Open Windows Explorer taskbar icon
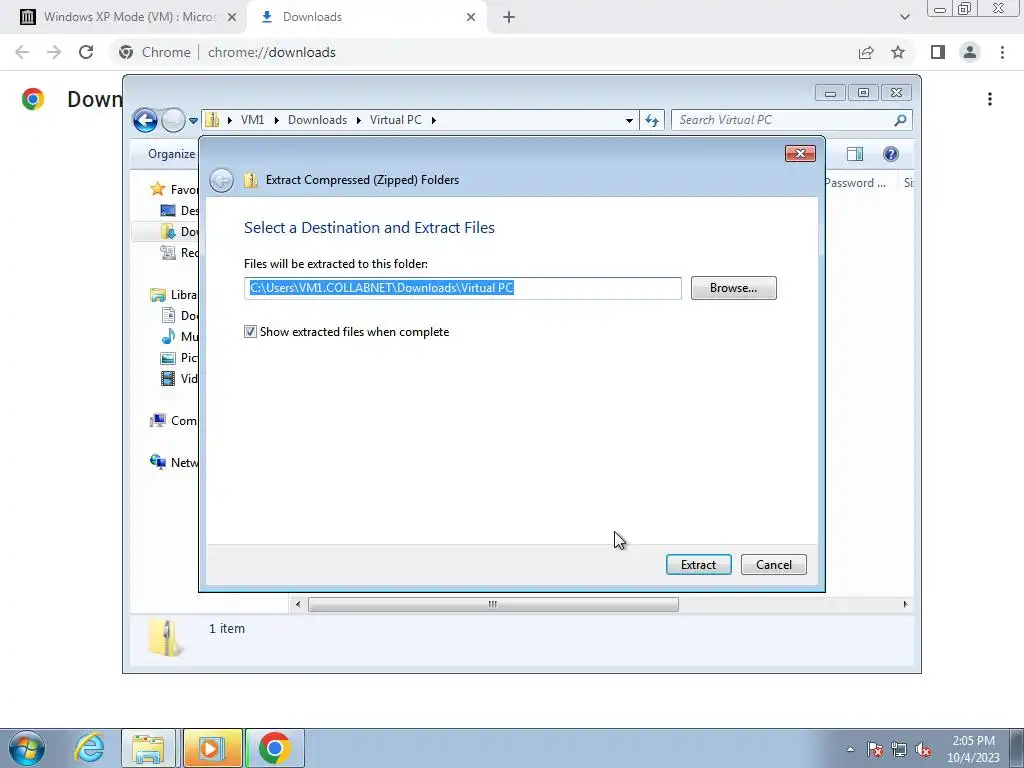 click(148, 748)
